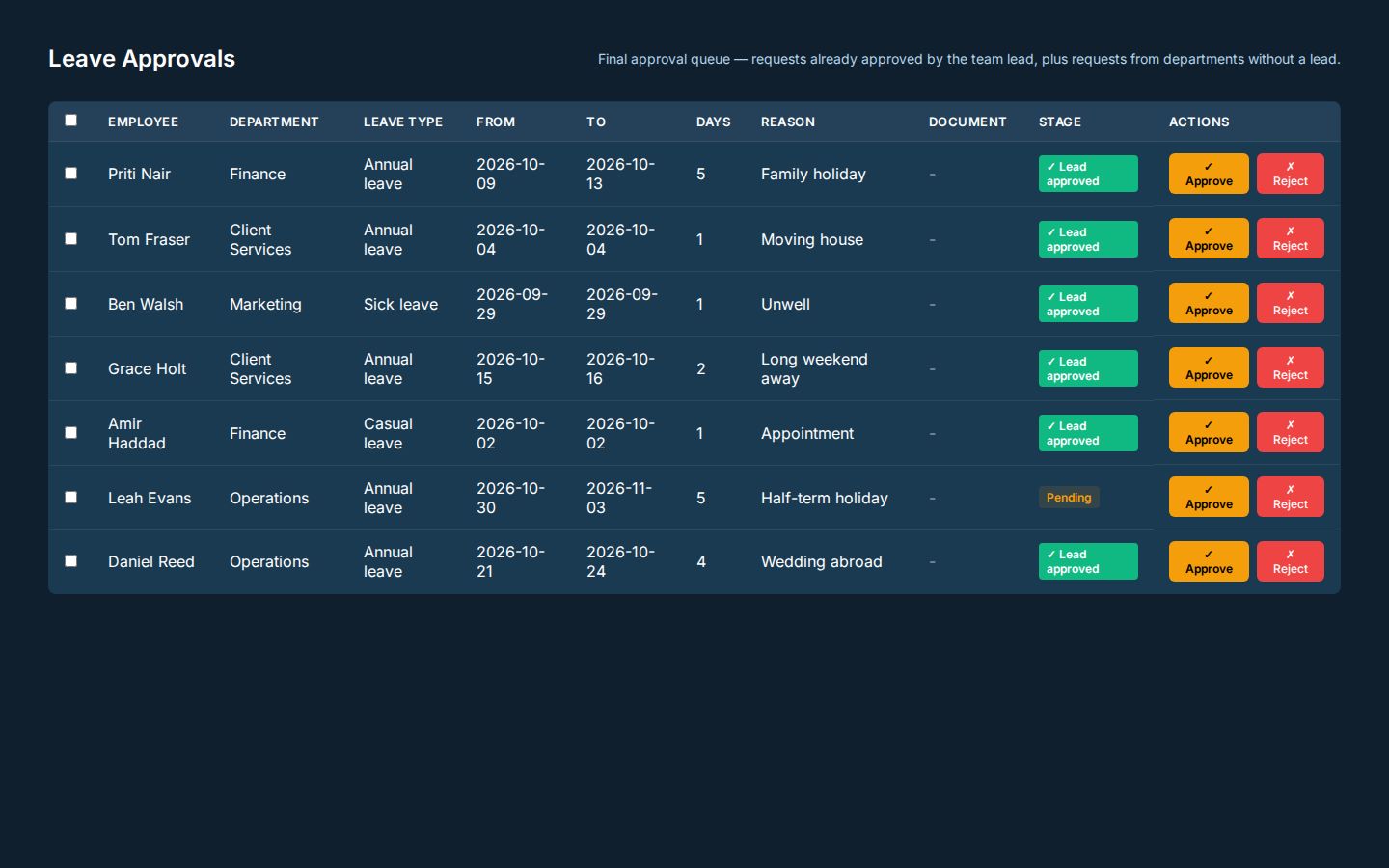Approve Ben Walsh's sick leave

pos(1209,303)
